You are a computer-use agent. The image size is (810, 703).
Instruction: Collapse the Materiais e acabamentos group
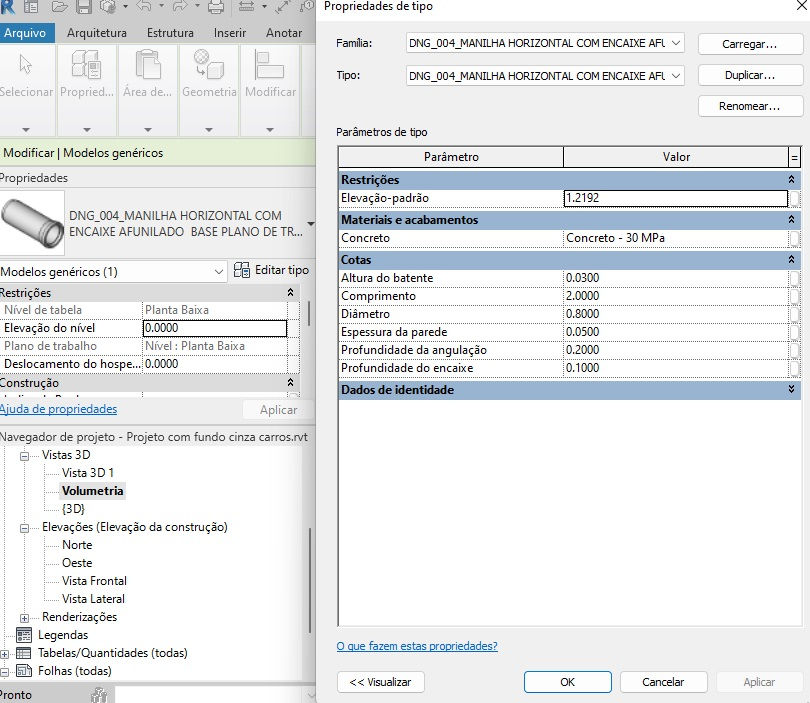point(791,220)
